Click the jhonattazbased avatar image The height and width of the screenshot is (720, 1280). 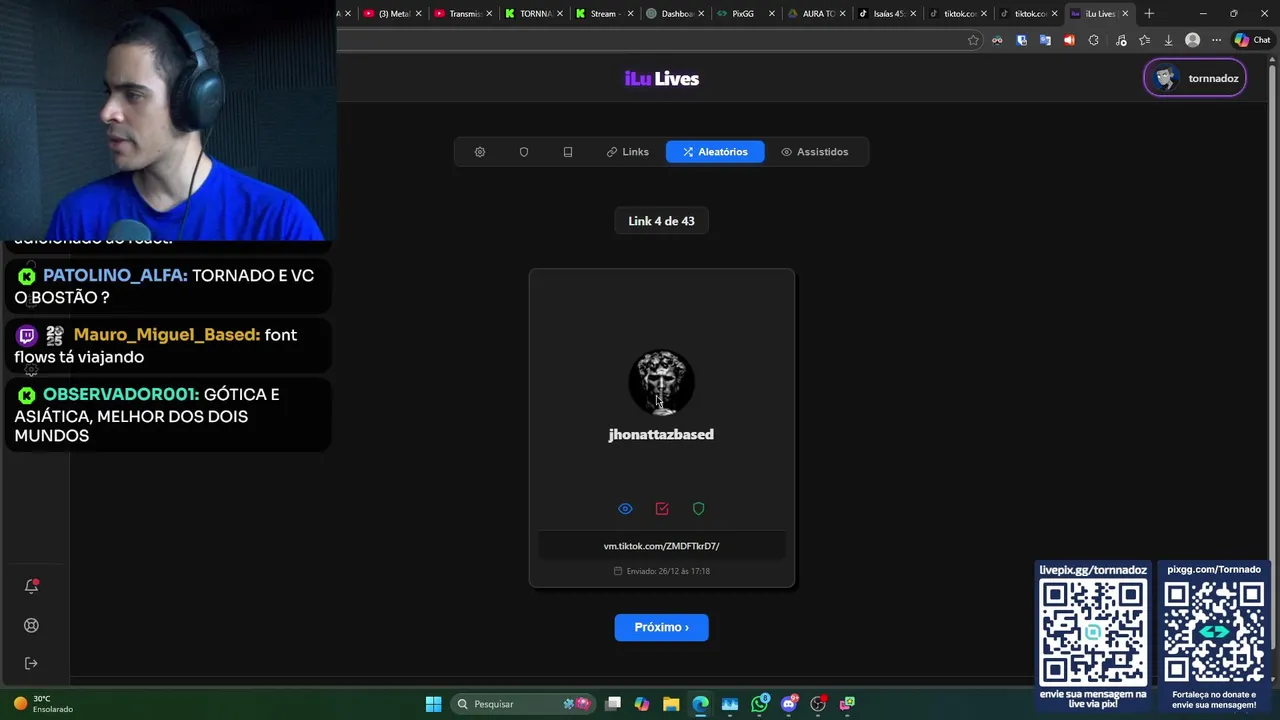click(661, 382)
